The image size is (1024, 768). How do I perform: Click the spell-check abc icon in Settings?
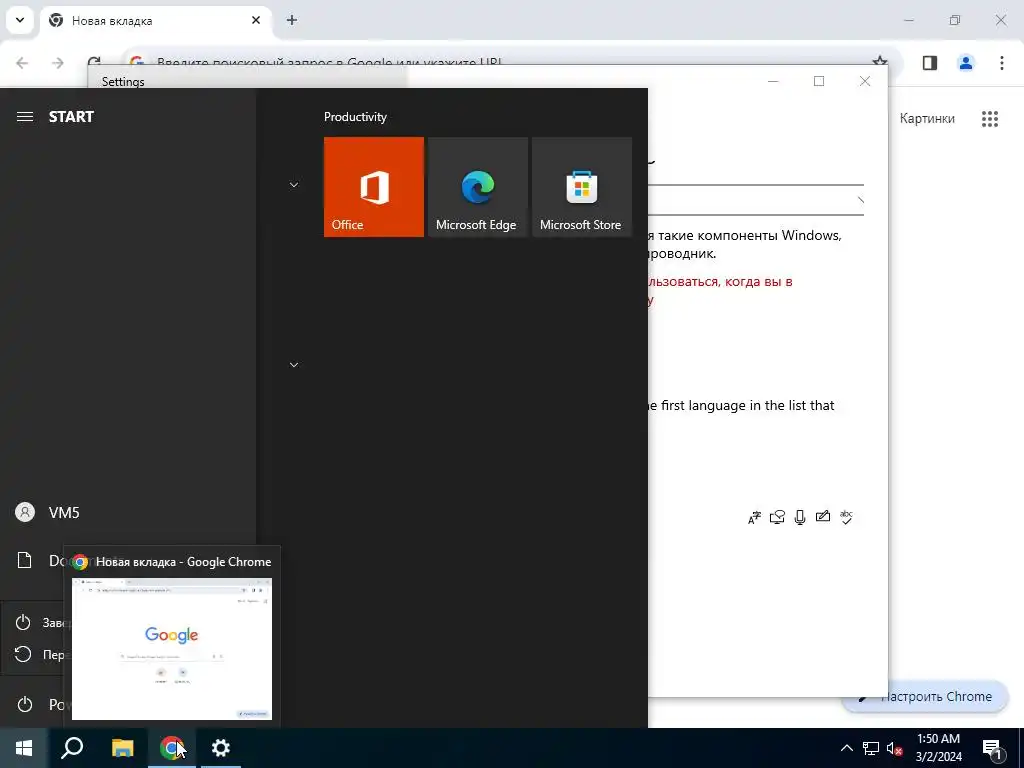846,517
